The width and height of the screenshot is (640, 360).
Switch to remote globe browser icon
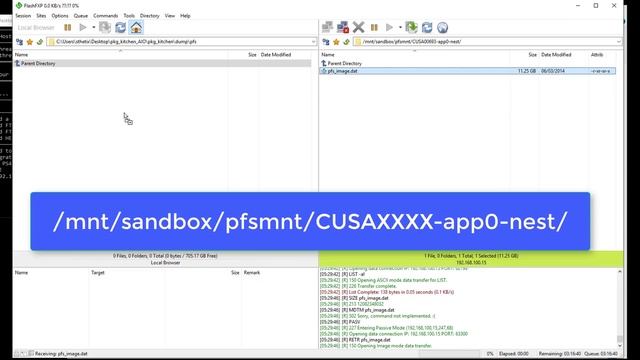pyautogui.click(x=442, y=27)
